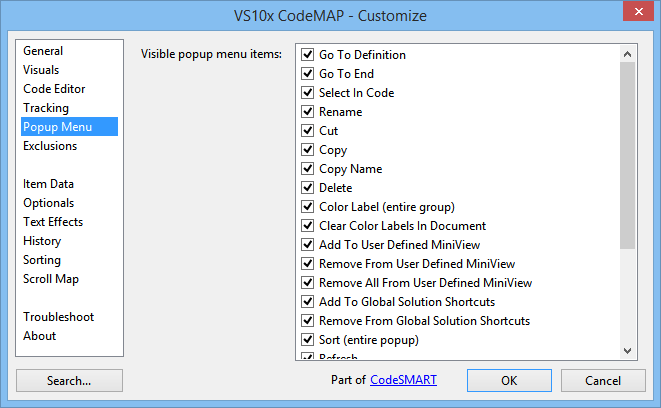The height and width of the screenshot is (408, 661).
Task: Click the scrollbar down arrow
Action: click(627, 351)
